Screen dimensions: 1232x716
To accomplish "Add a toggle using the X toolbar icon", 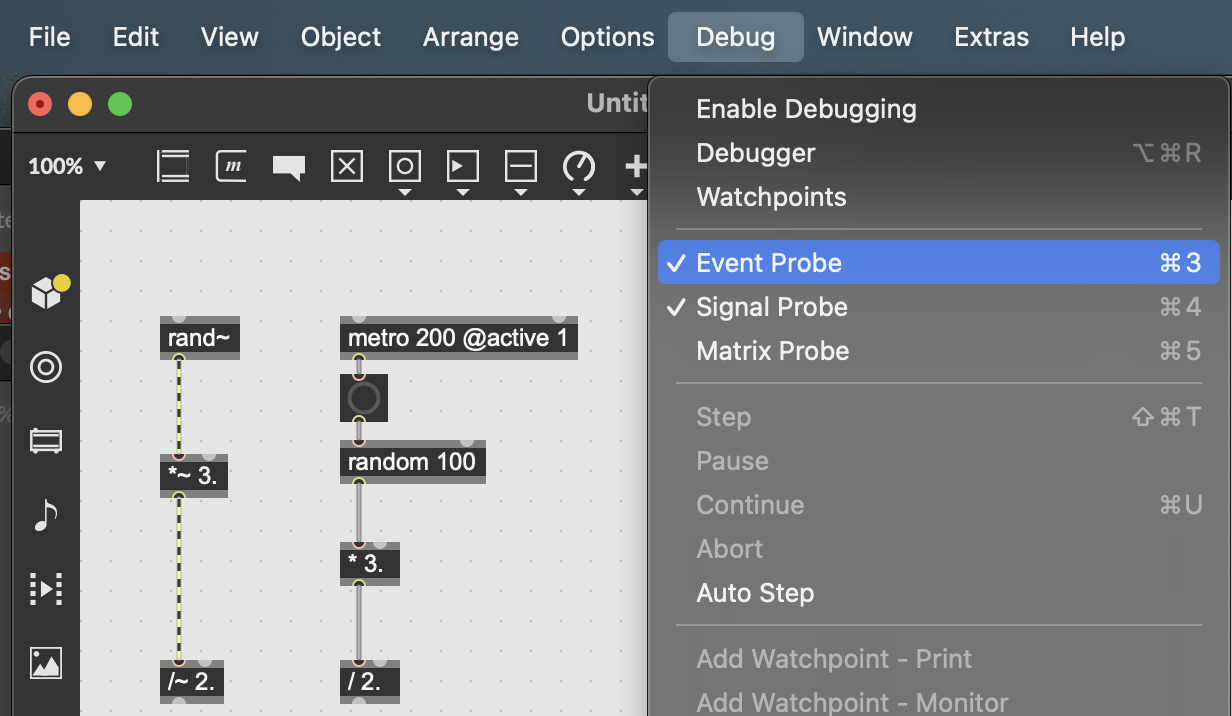I will tap(347, 167).
